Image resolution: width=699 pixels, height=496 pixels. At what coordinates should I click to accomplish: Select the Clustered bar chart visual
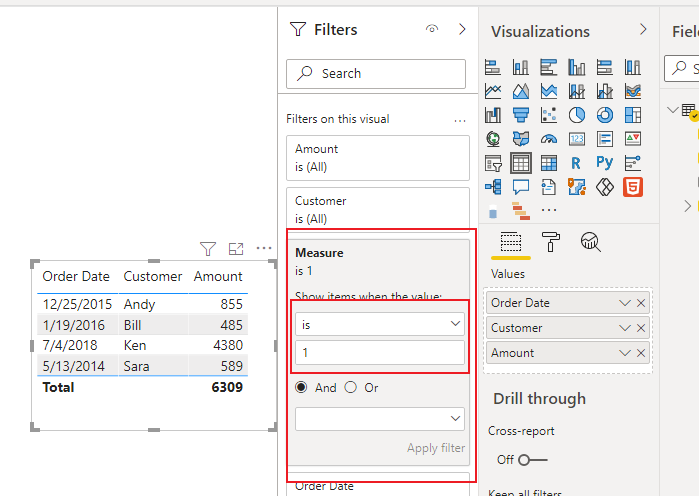(549, 67)
